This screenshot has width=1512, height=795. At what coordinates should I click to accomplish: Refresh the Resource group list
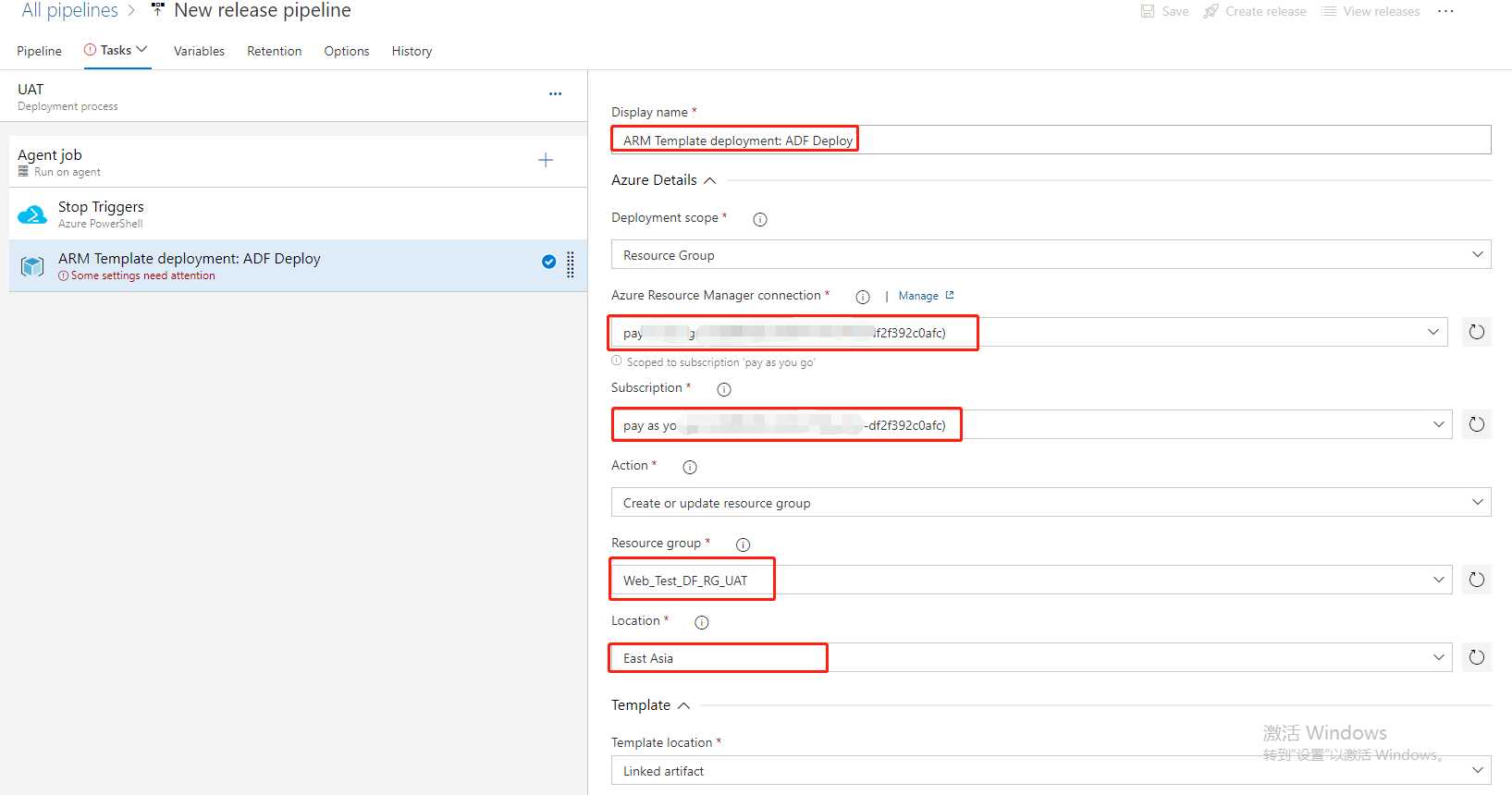coord(1477,580)
